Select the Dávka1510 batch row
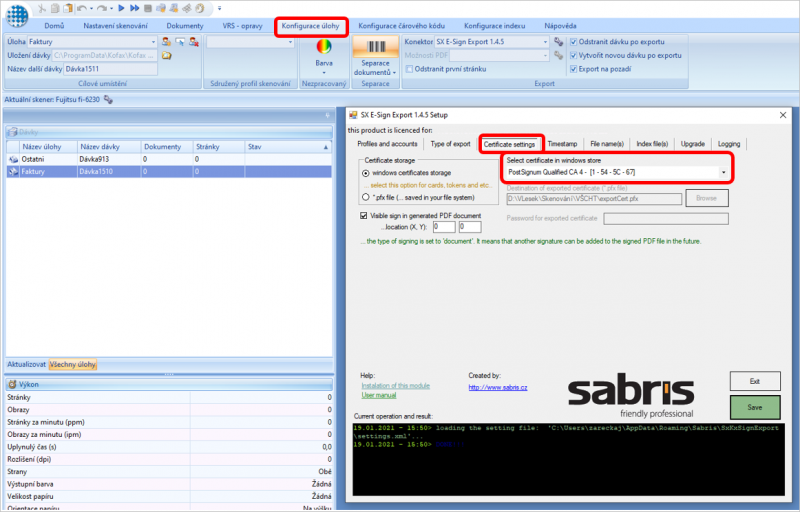The image size is (800, 512). [169, 172]
